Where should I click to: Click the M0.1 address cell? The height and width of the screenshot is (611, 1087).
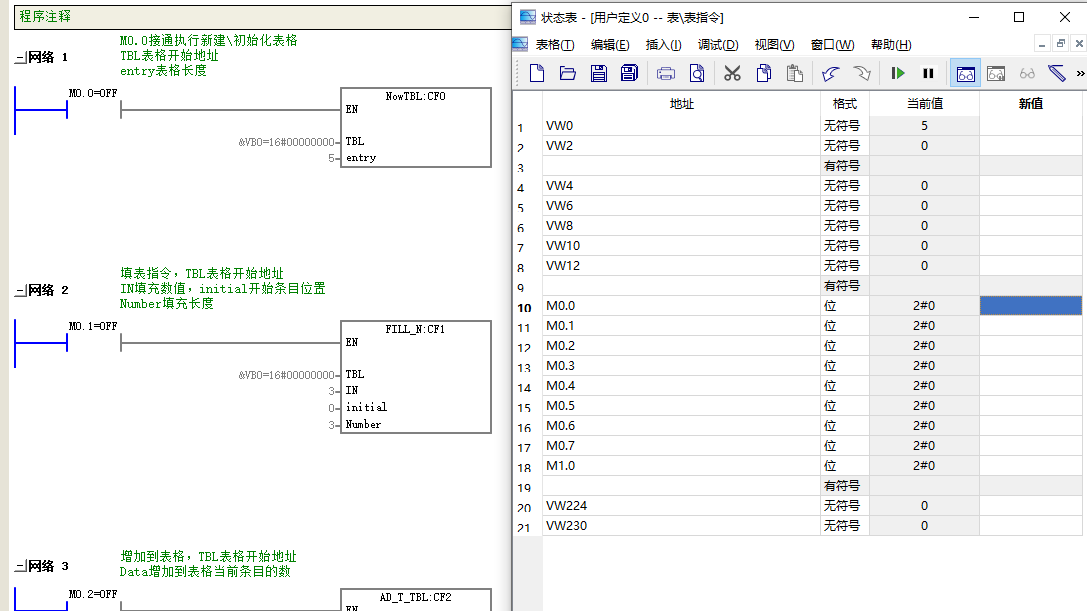click(x=681, y=326)
